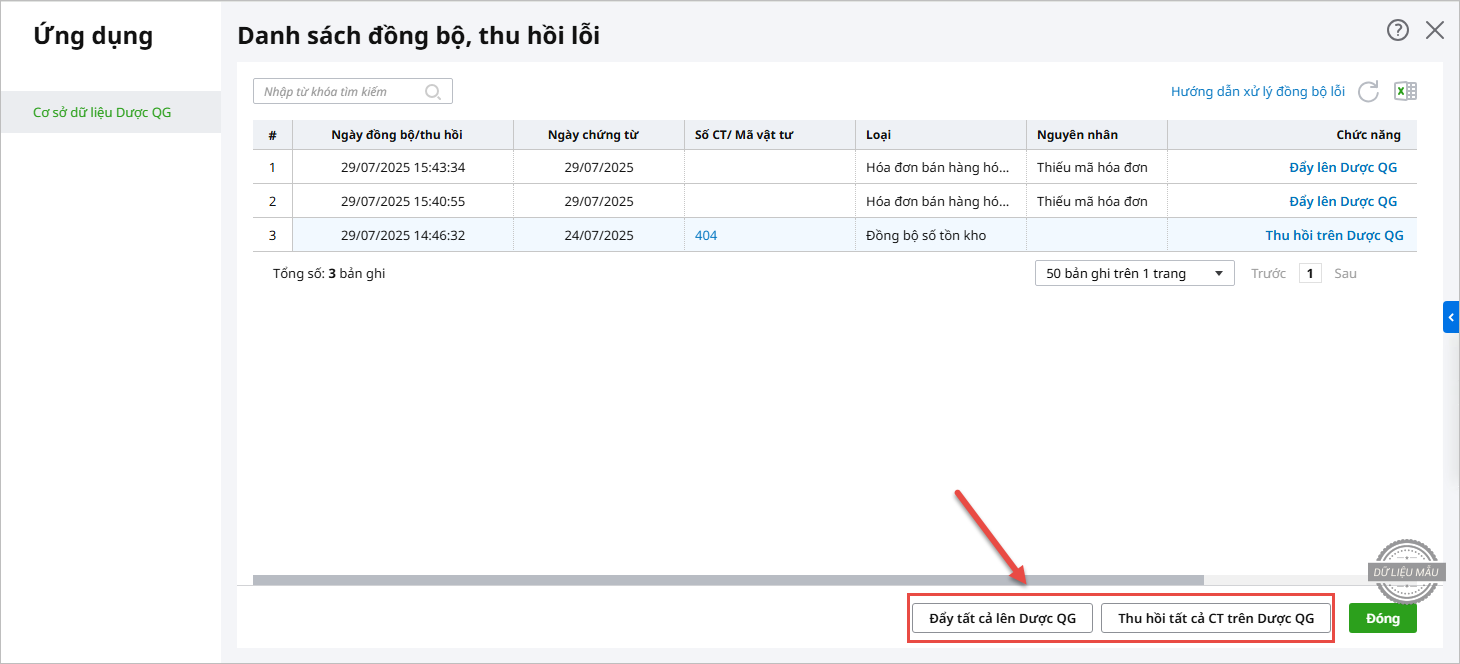
Task: Select the 24/07/2025 document date cell
Action: (599, 235)
